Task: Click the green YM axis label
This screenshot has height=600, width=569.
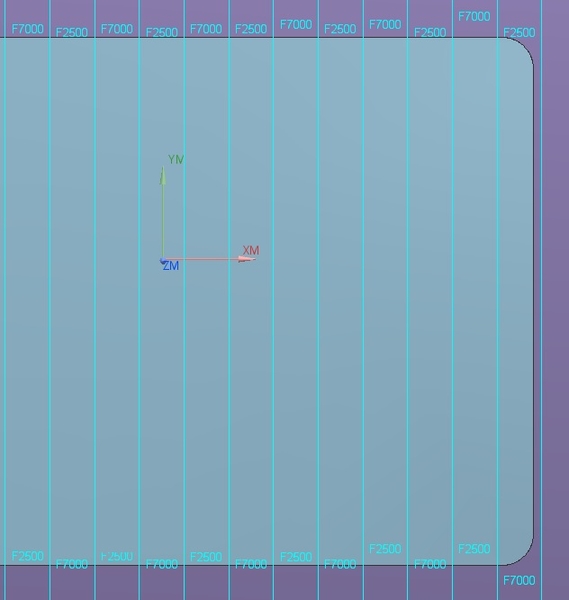Action: [176, 160]
